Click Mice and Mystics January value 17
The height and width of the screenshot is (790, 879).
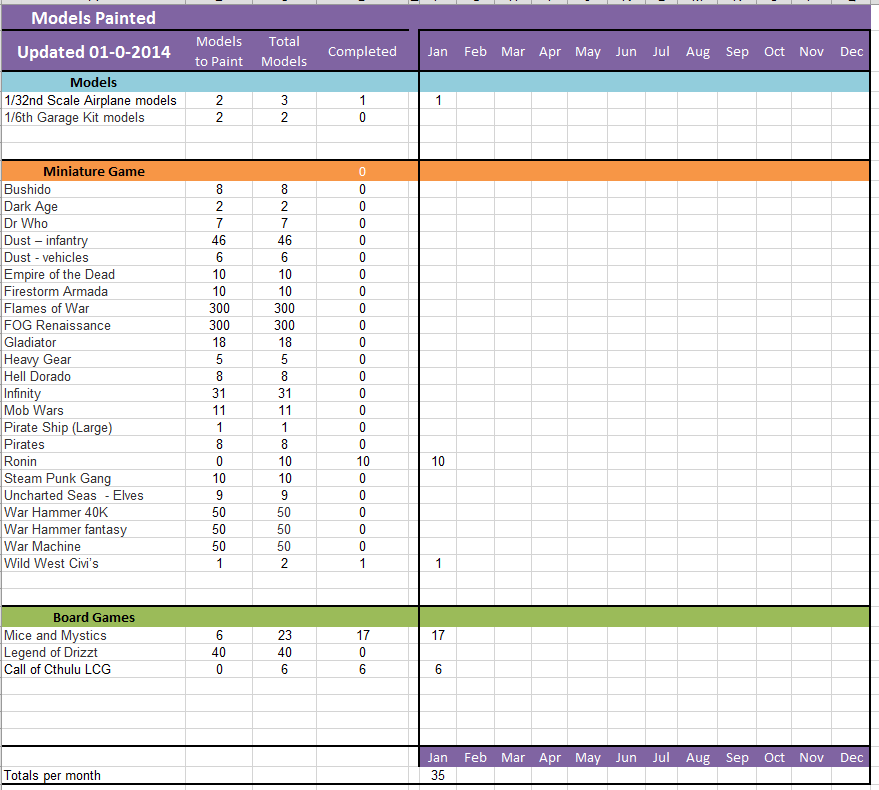438,635
